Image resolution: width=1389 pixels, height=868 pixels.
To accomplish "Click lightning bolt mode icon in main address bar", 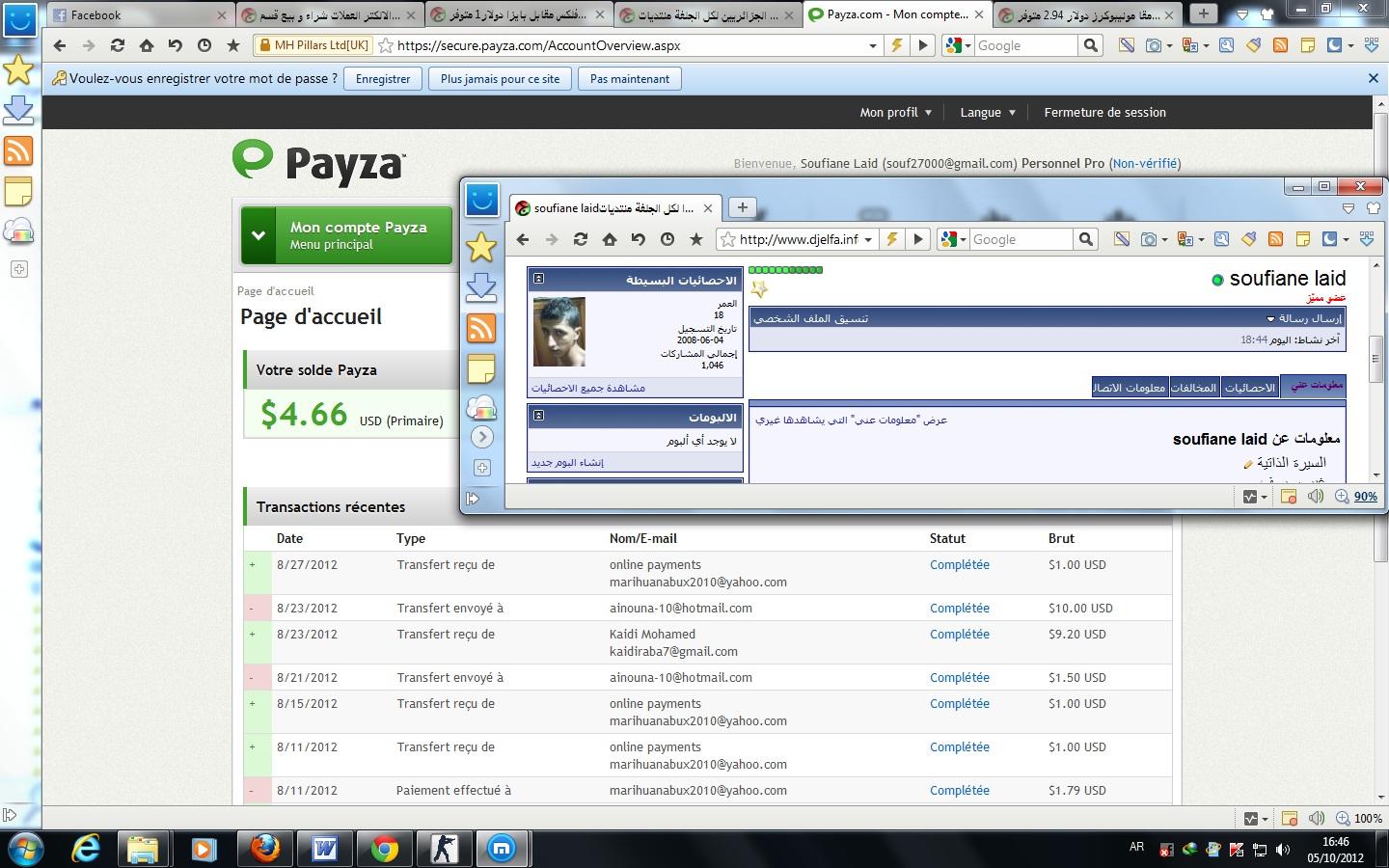I will [x=897, y=45].
